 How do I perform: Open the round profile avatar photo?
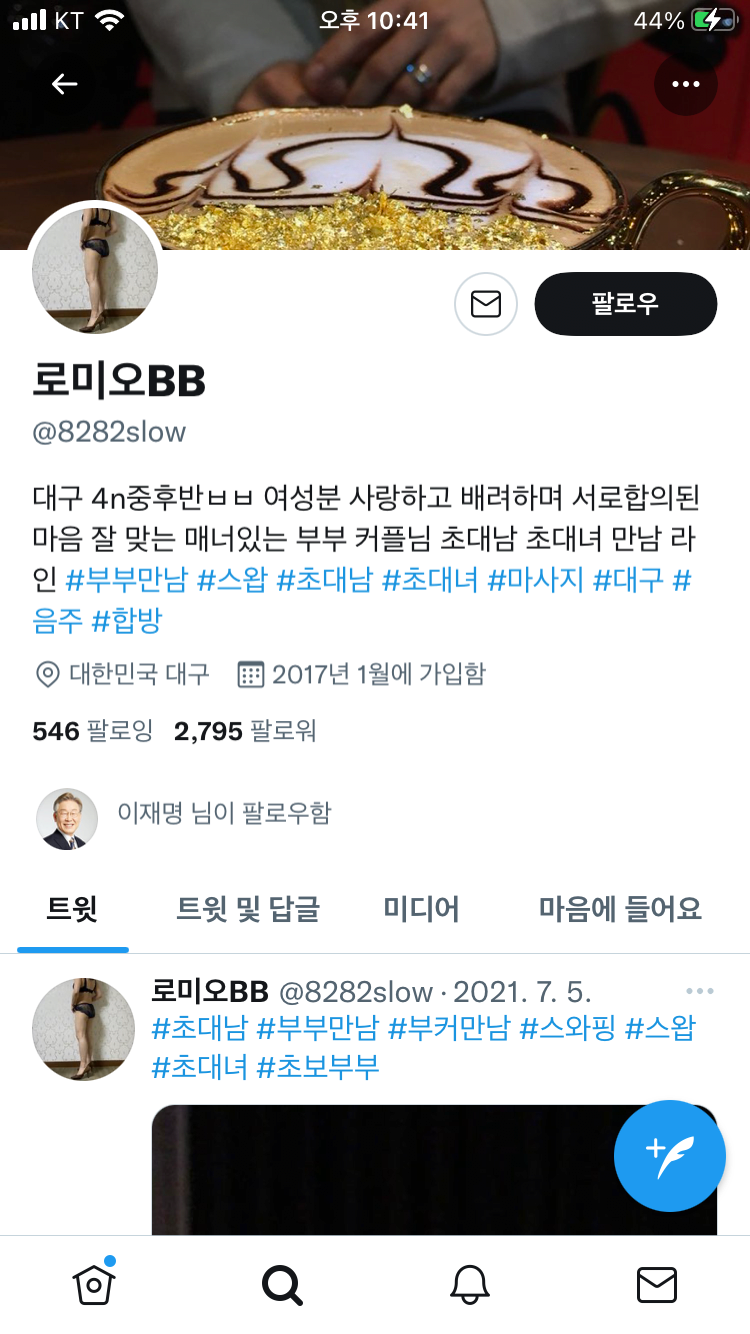point(96,271)
